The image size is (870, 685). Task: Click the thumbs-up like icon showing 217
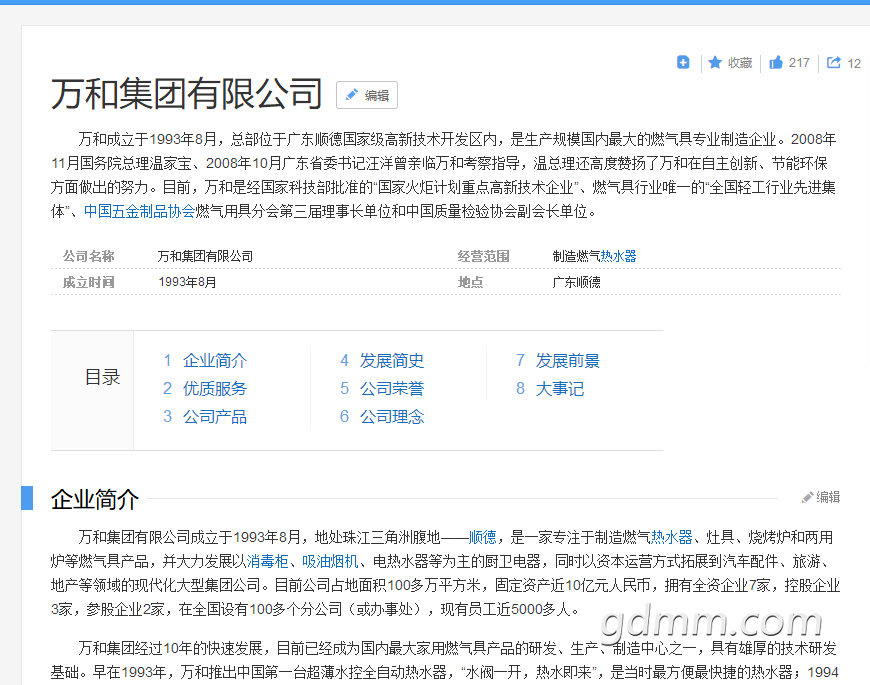point(776,62)
